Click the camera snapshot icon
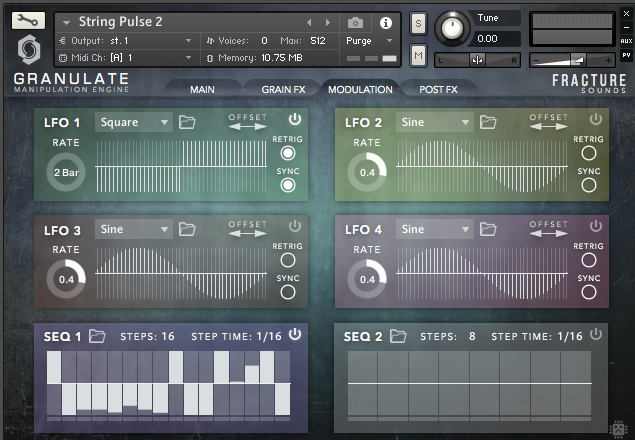 [x=355, y=22]
